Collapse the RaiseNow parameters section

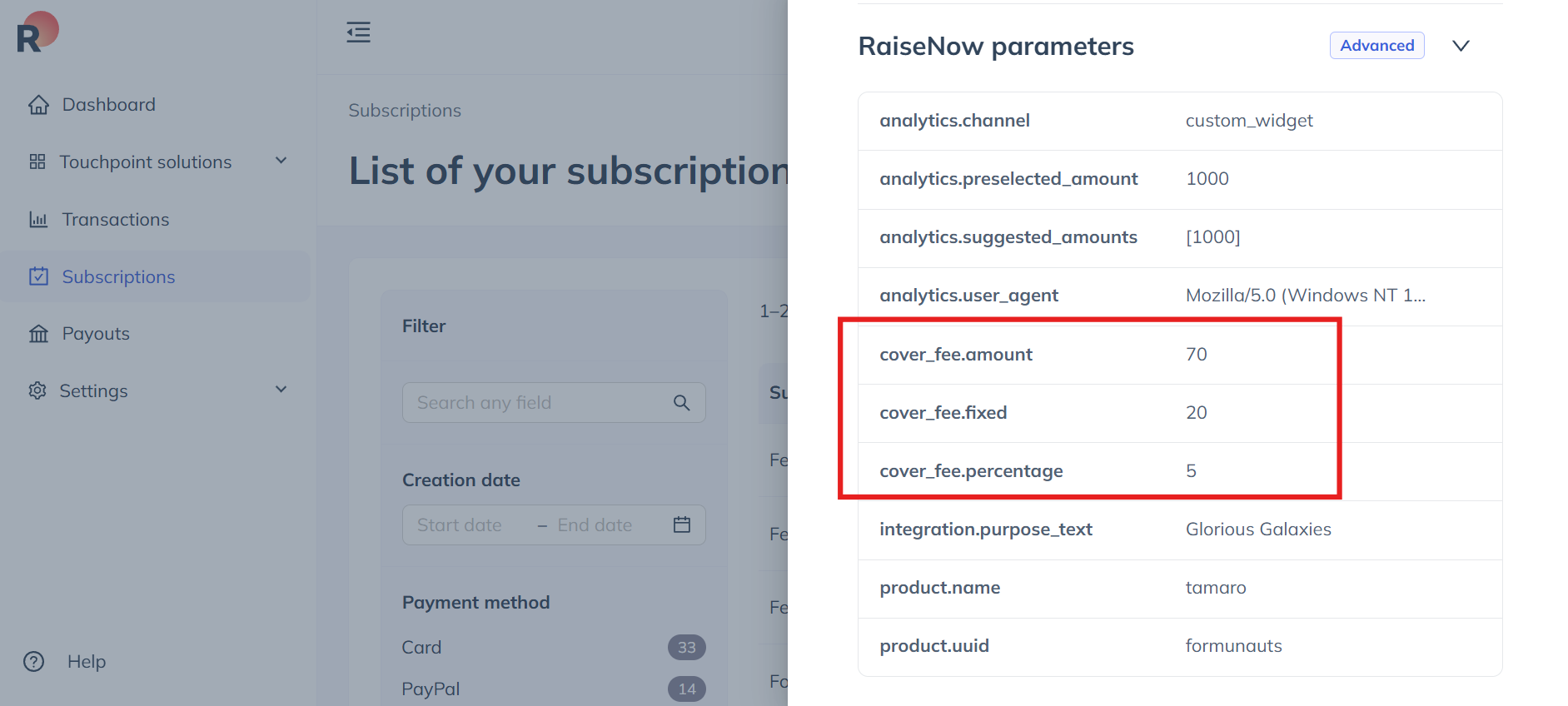pos(1461,46)
